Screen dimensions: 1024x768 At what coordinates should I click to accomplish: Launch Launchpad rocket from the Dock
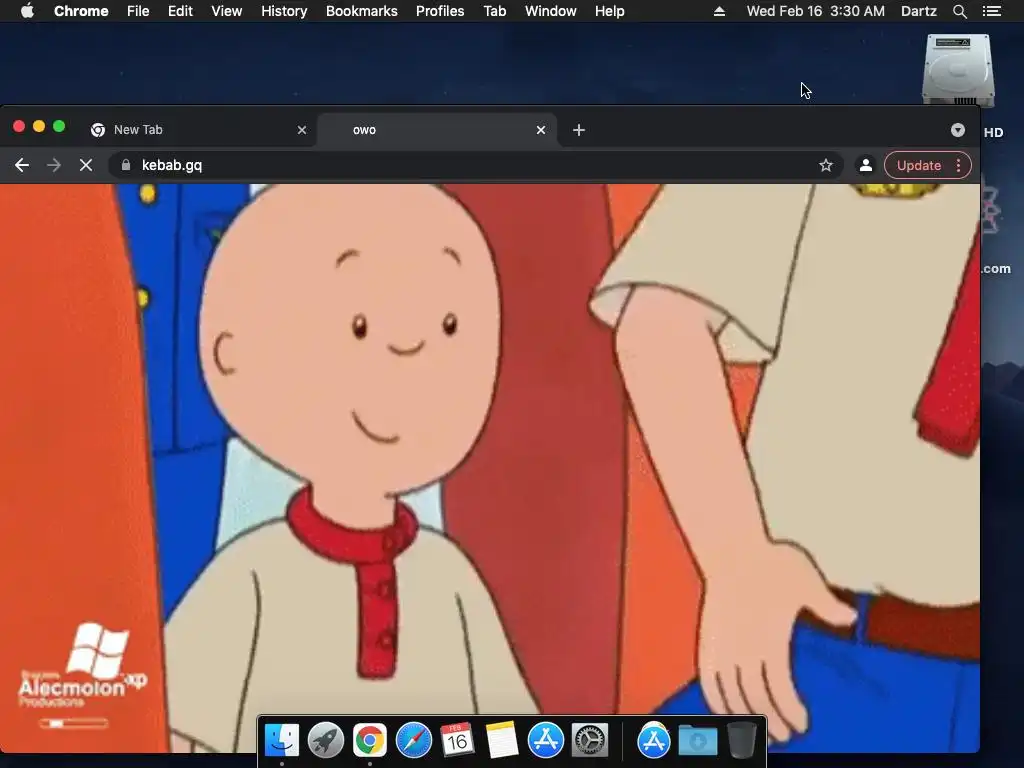(326, 741)
